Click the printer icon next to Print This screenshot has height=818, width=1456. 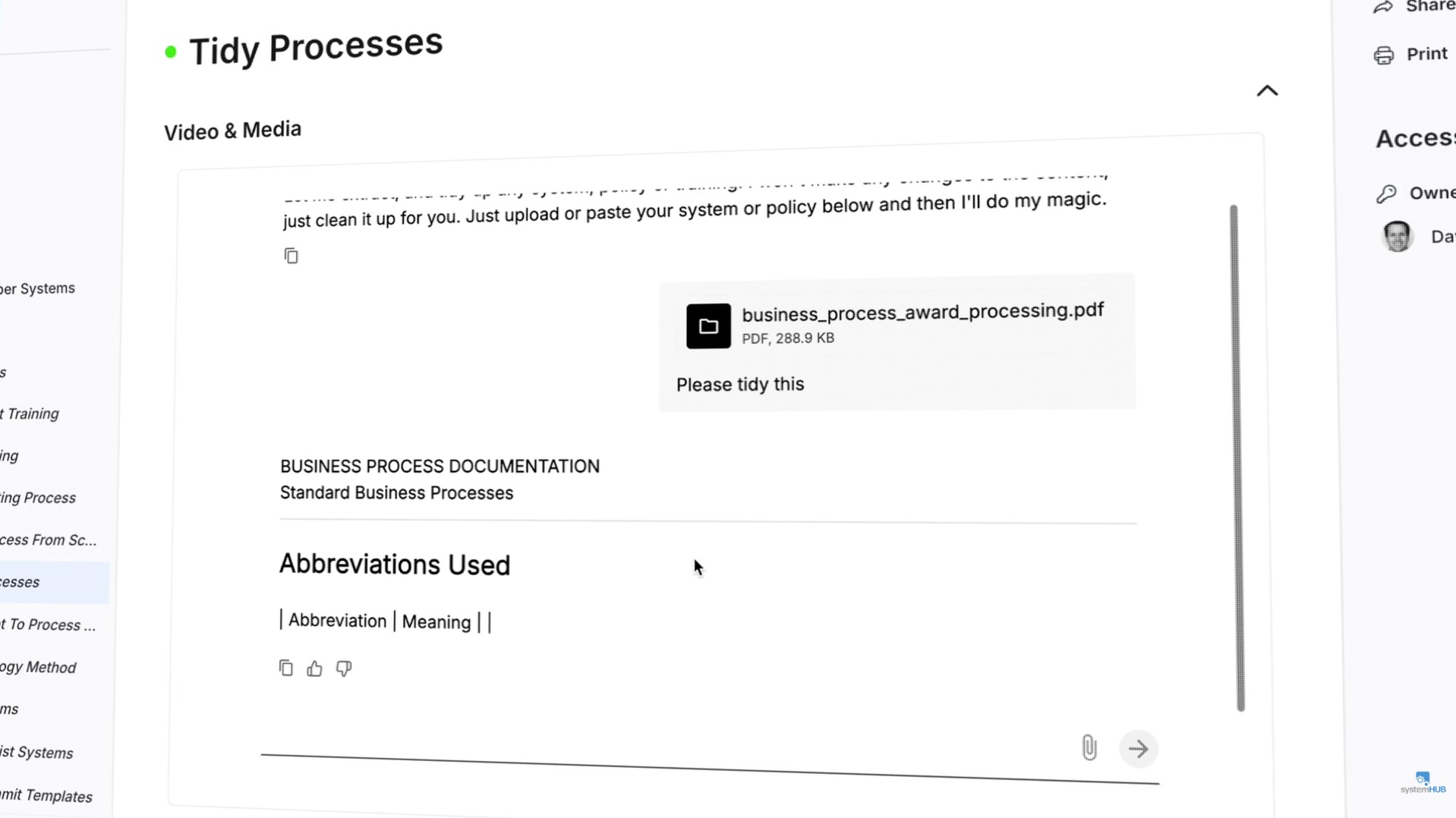pos(1385,54)
